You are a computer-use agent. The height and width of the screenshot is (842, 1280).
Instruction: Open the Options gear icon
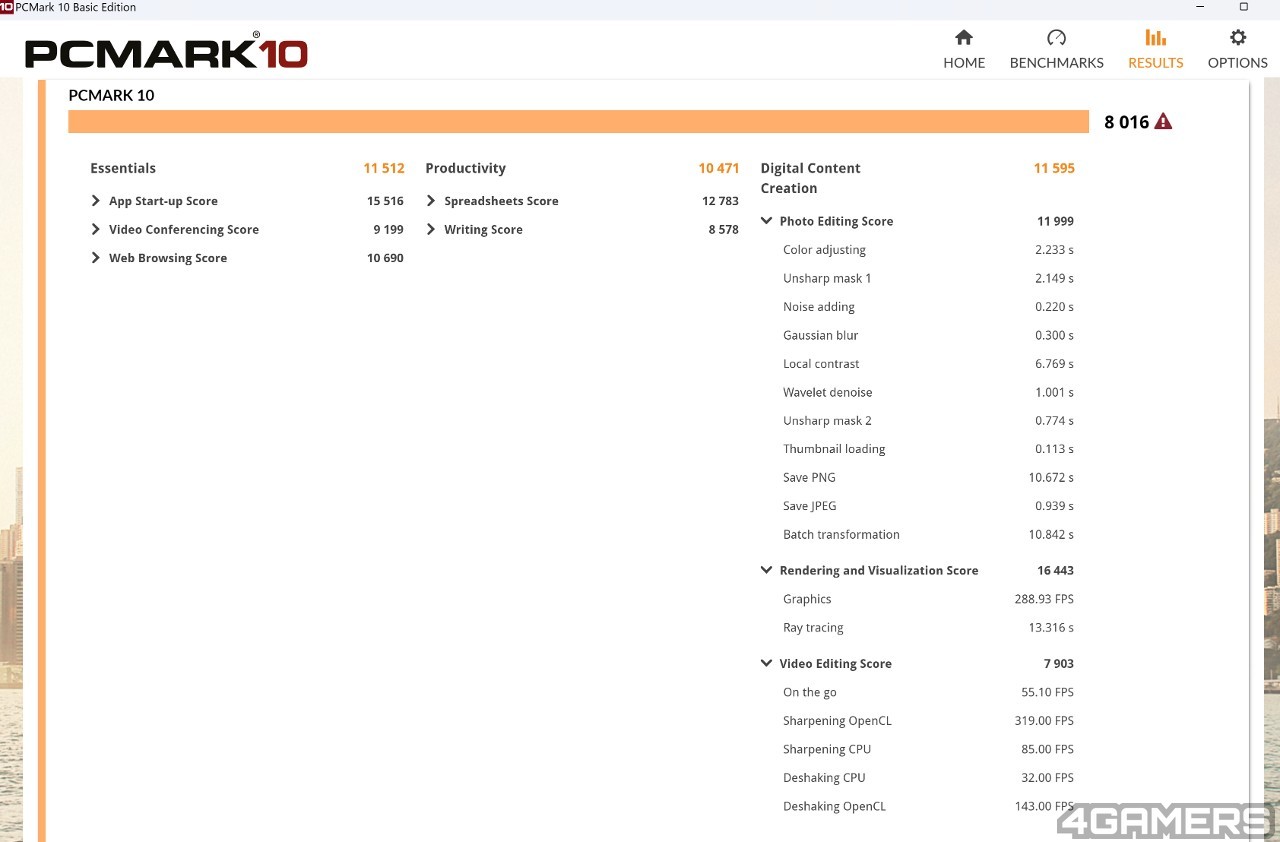(x=1238, y=38)
